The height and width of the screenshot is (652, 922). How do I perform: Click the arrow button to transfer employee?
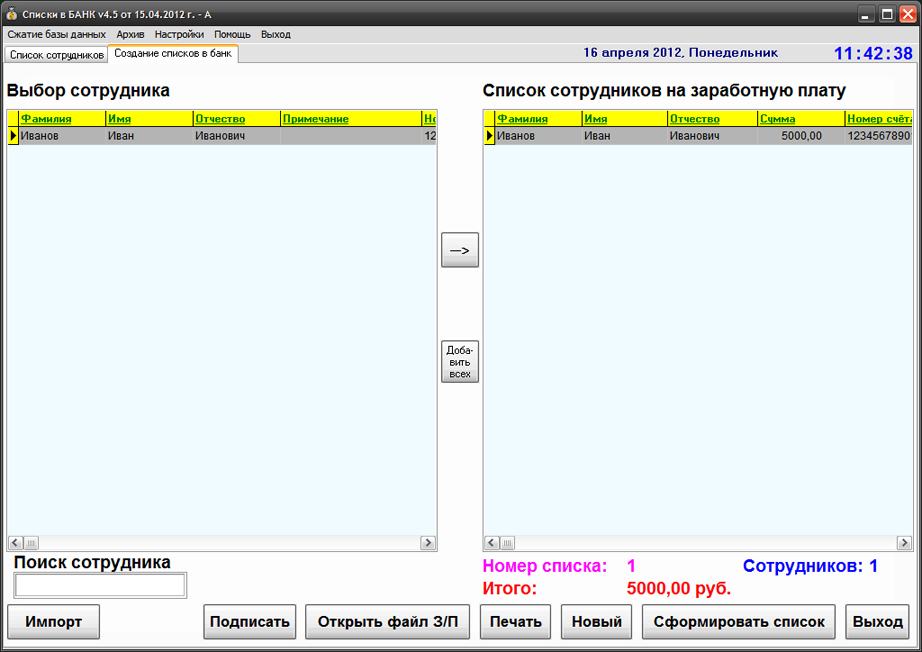[x=460, y=250]
